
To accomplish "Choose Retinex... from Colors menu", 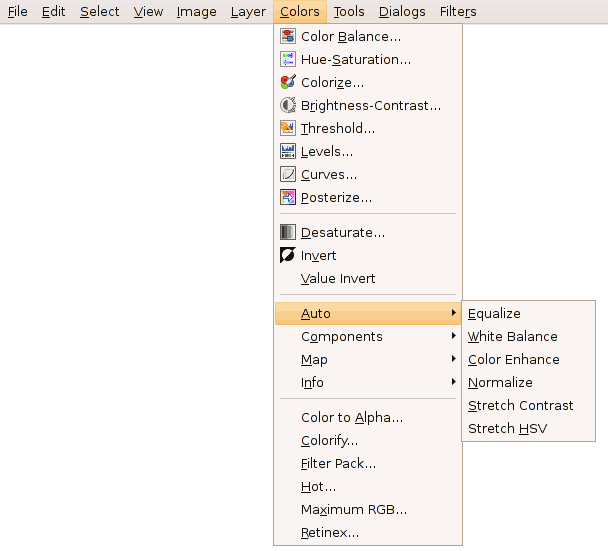I will click(368, 532).
